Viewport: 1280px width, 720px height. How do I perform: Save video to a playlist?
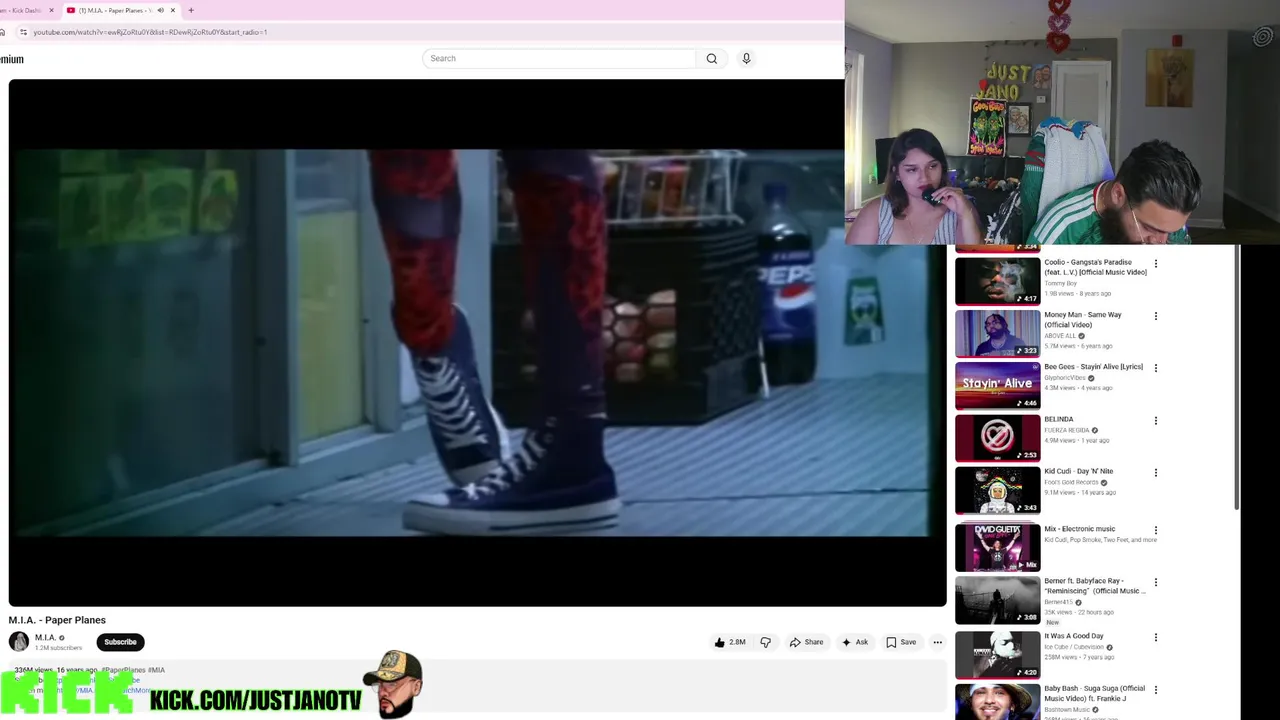click(x=900, y=642)
